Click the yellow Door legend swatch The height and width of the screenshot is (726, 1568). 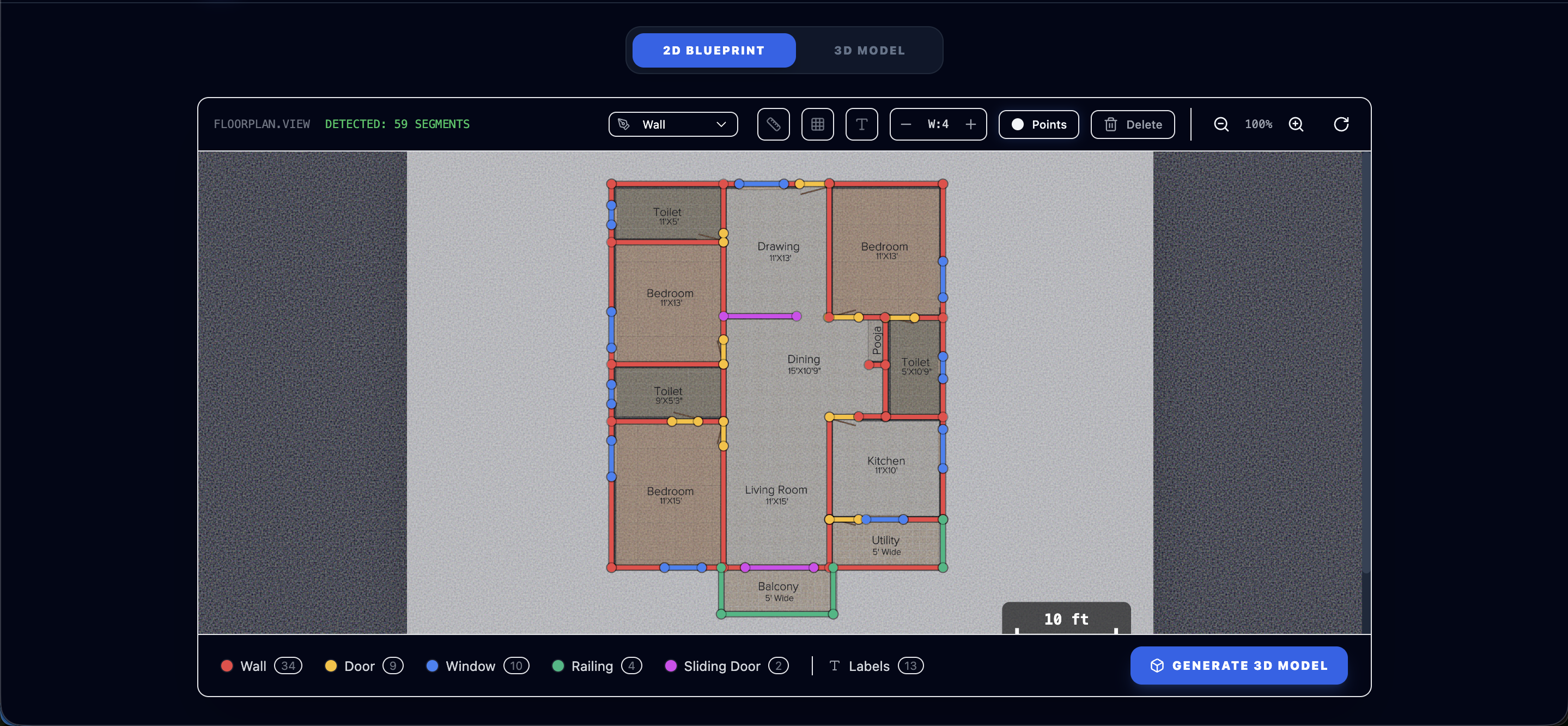coord(331,665)
